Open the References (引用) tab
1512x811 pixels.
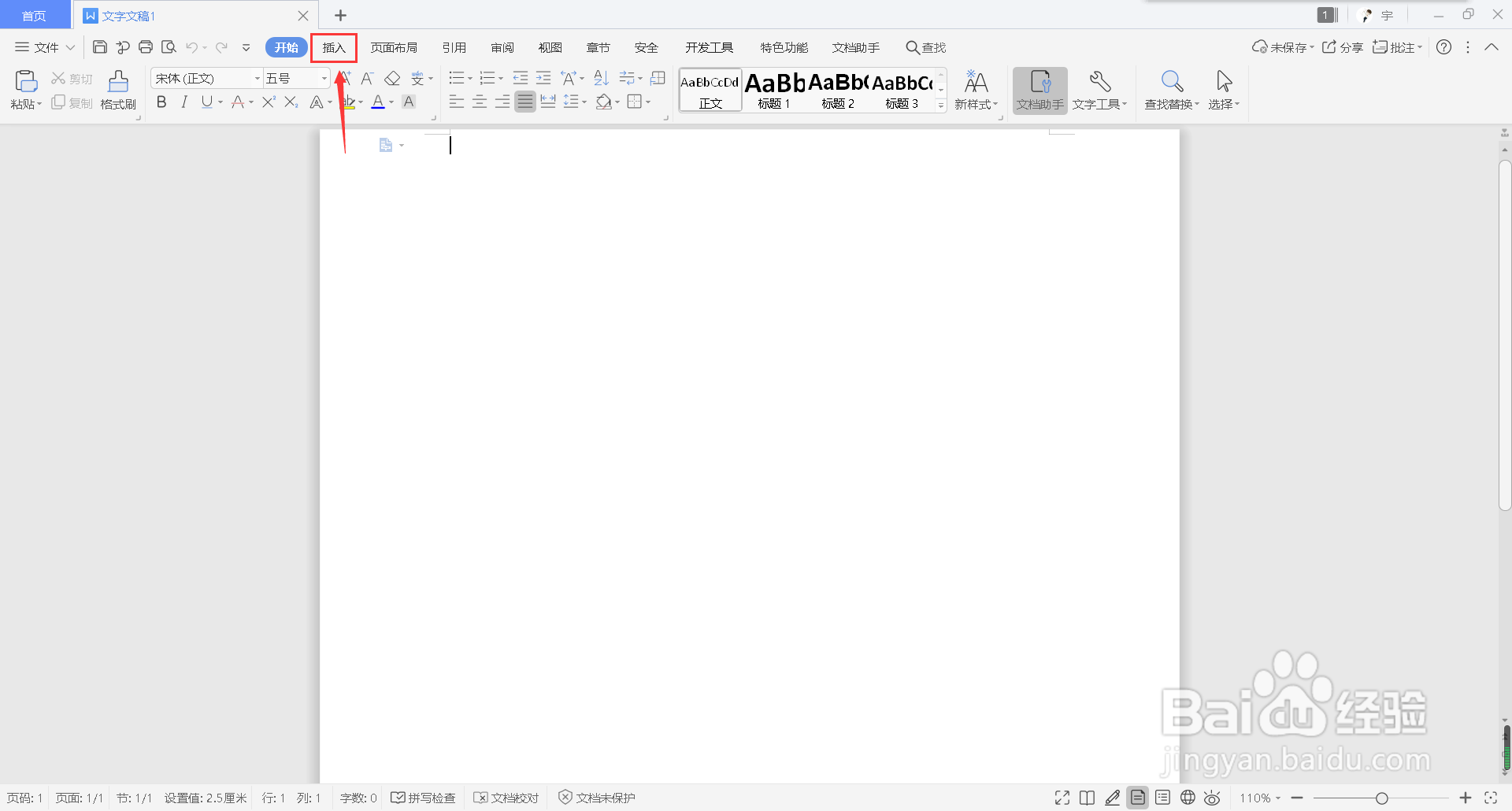coord(454,47)
